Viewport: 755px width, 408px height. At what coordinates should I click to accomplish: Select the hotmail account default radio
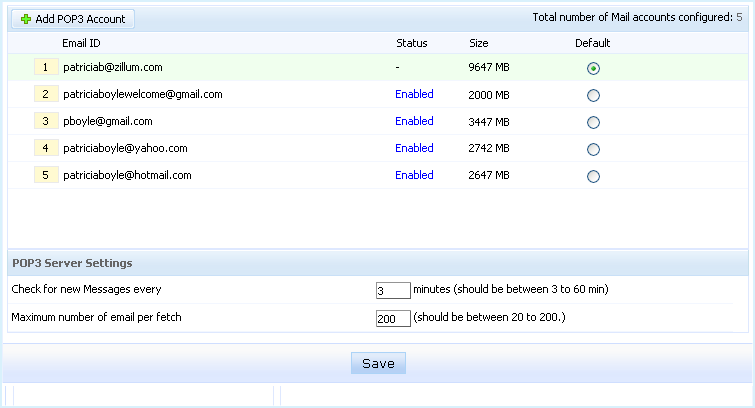point(594,176)
